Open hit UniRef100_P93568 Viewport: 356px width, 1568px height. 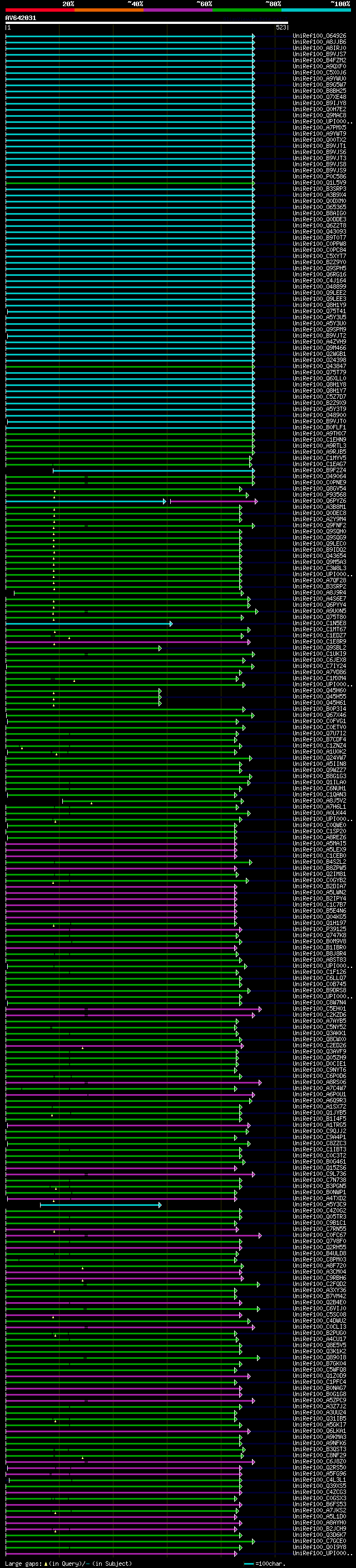point(319,494)
